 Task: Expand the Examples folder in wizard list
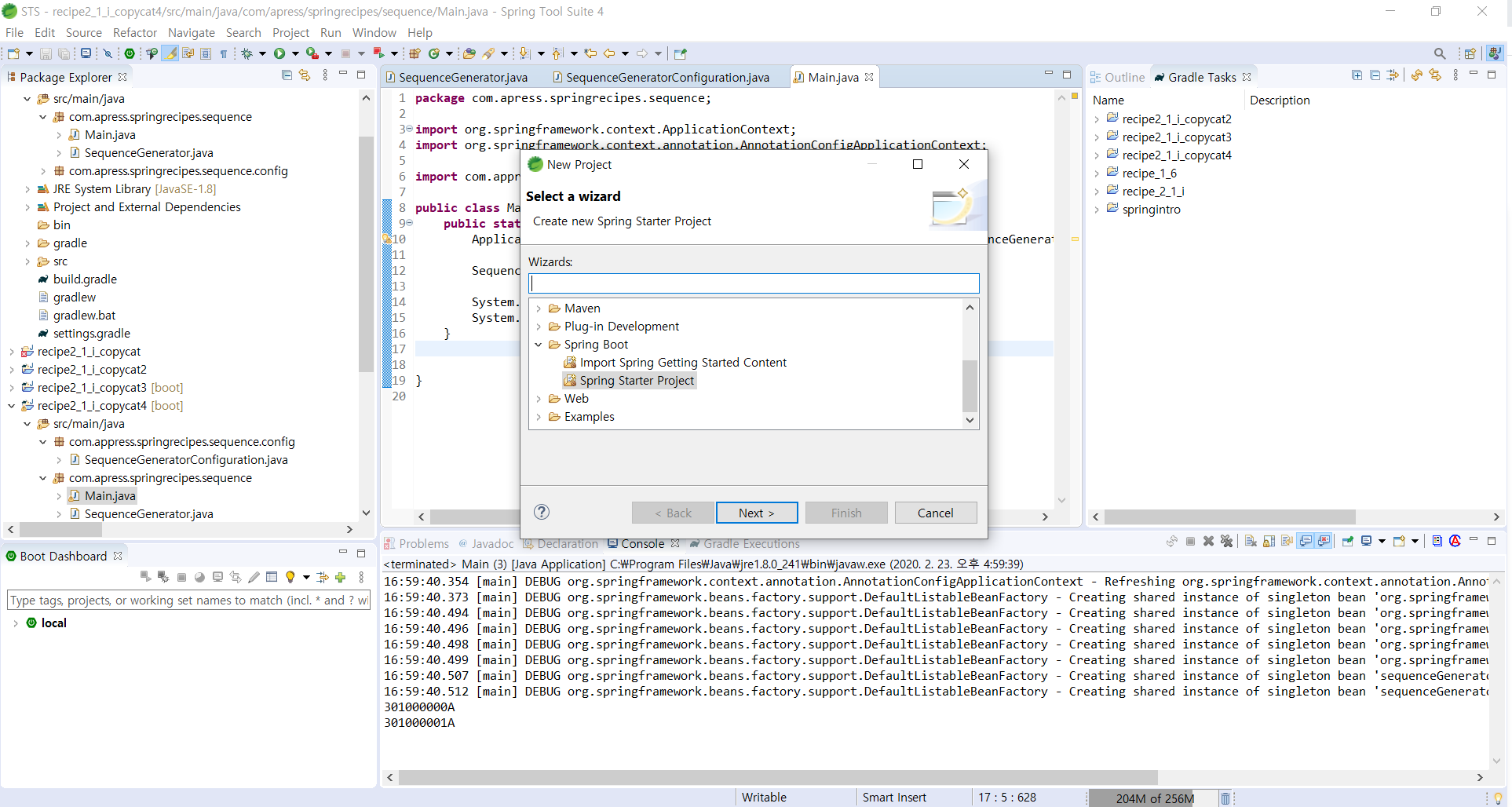pyautogui.click(x=539, y=417)
